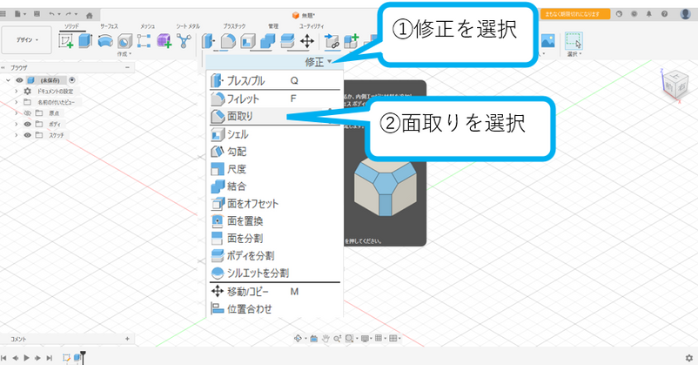698x365 pixels.
Task: Open the notifications bell icon
Action: tap(649, 14)
